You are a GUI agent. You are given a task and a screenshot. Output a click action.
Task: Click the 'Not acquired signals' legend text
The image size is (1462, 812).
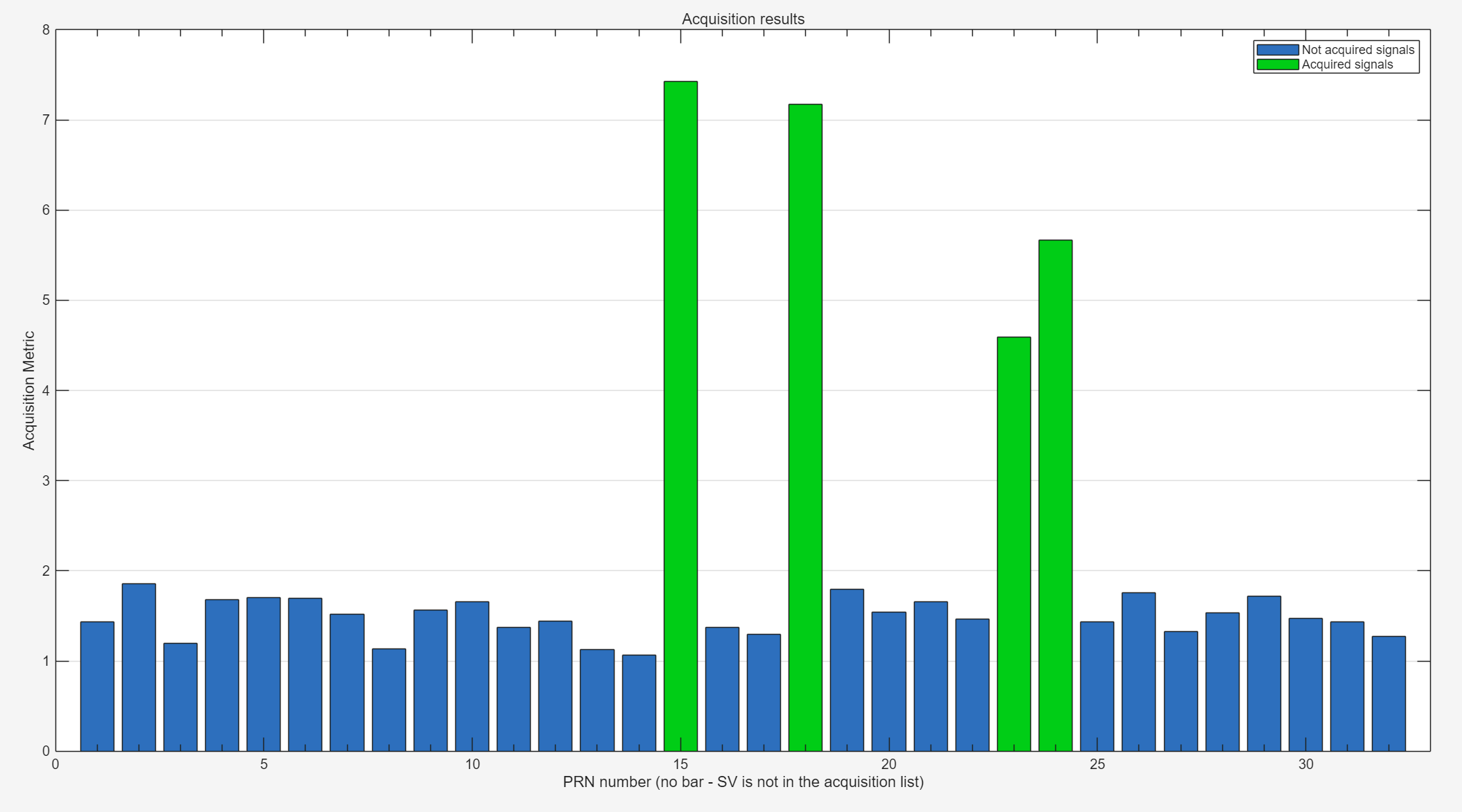1357,50
